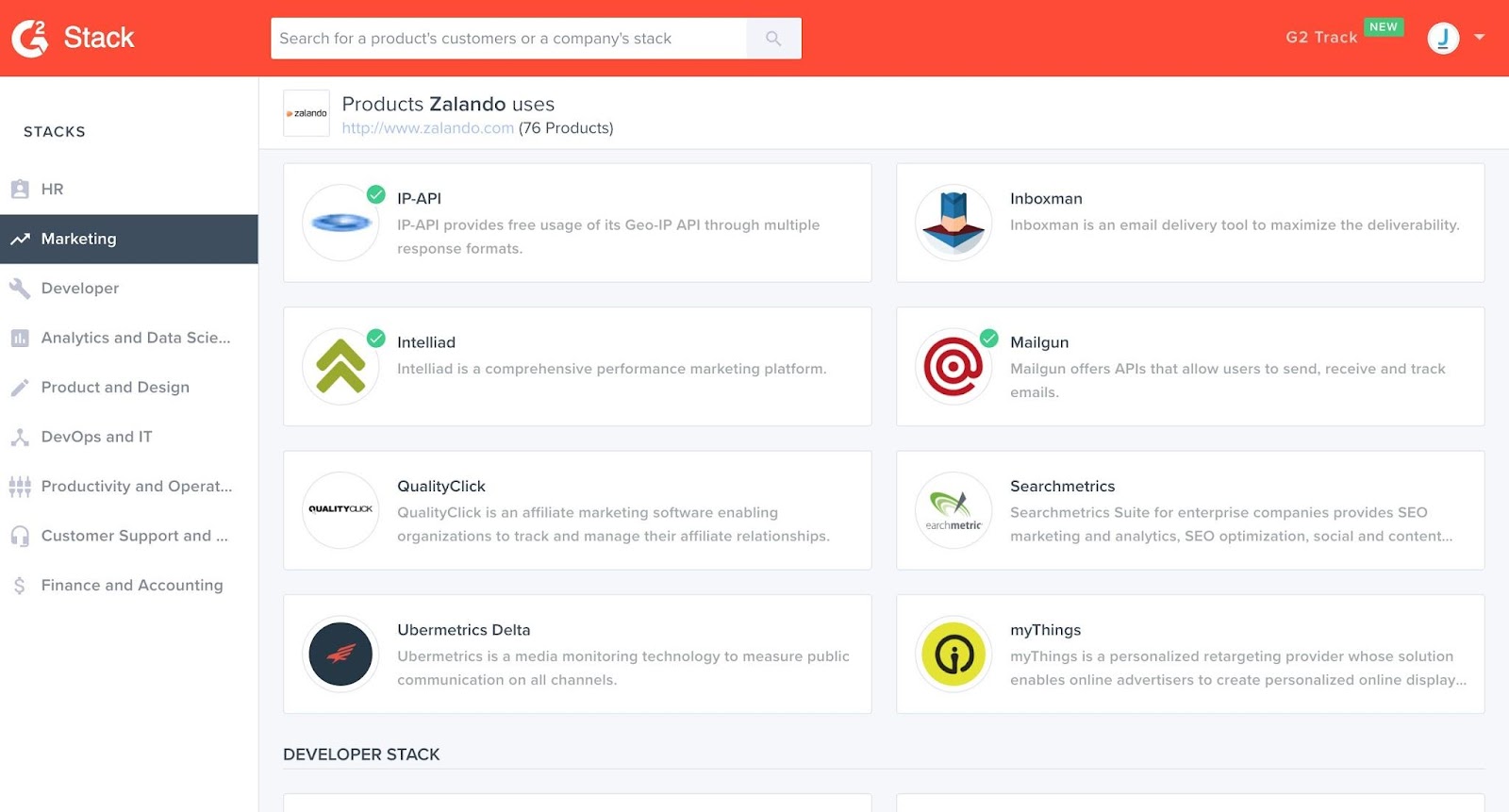
Task: Click the Ubermetrics Delta logo
Action: click(x=340, y=654)
